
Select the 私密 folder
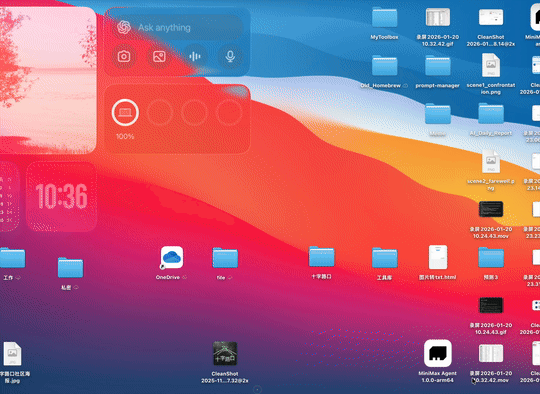tap(70, 268)
